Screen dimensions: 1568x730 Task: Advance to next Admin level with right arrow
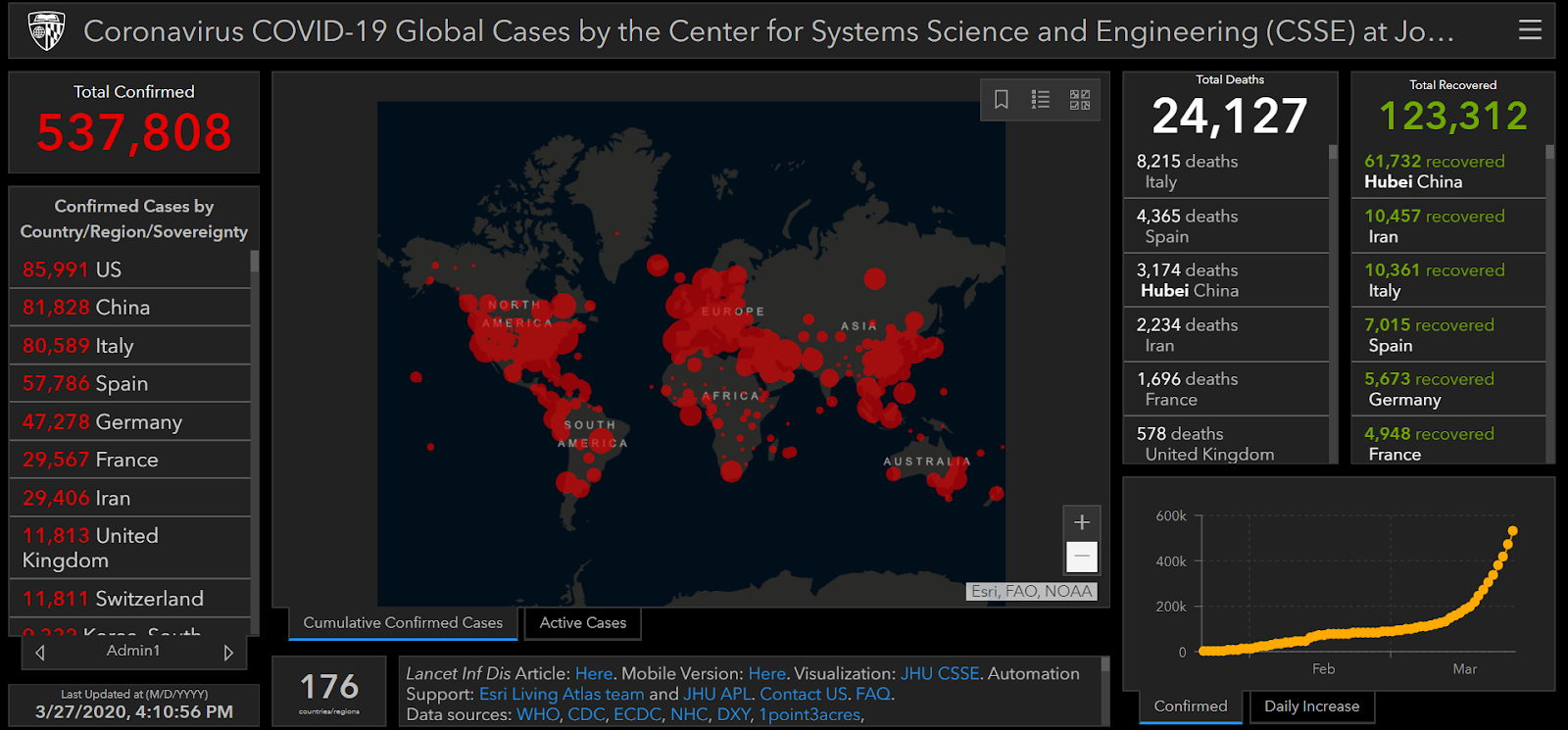(x=228, y=653)
